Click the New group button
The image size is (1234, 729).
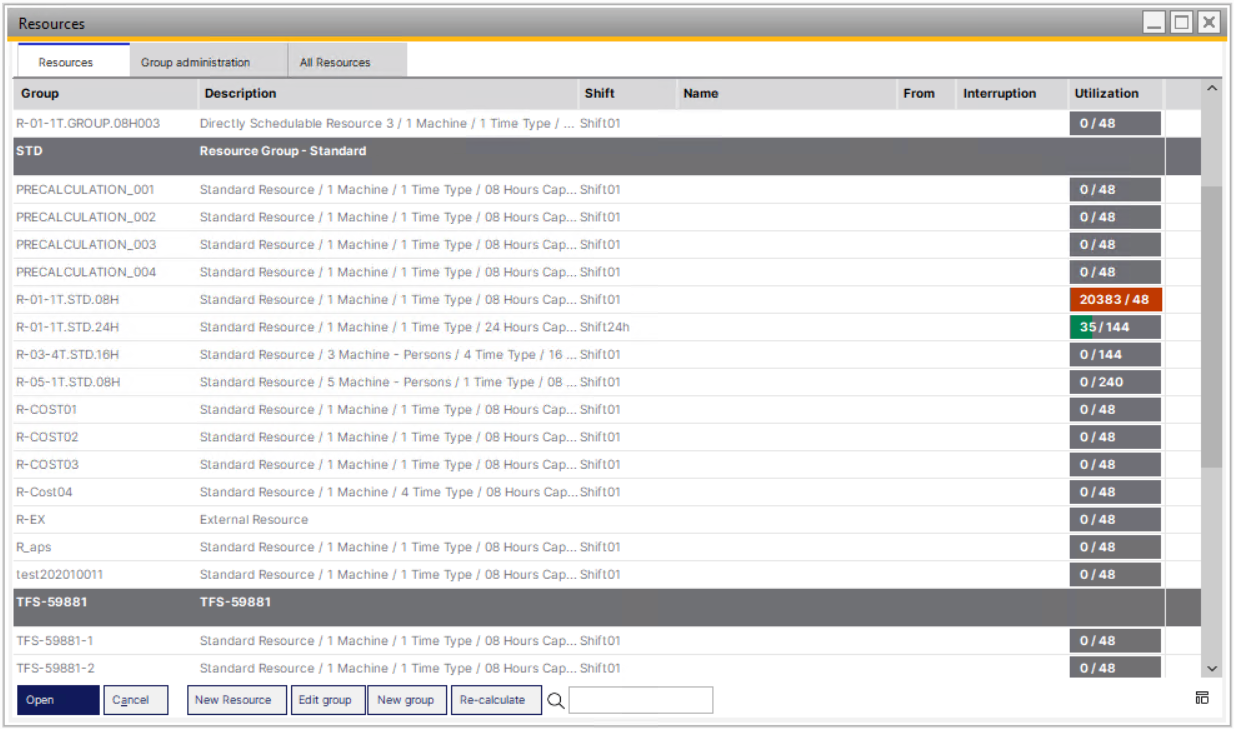(x=405, y=700)
